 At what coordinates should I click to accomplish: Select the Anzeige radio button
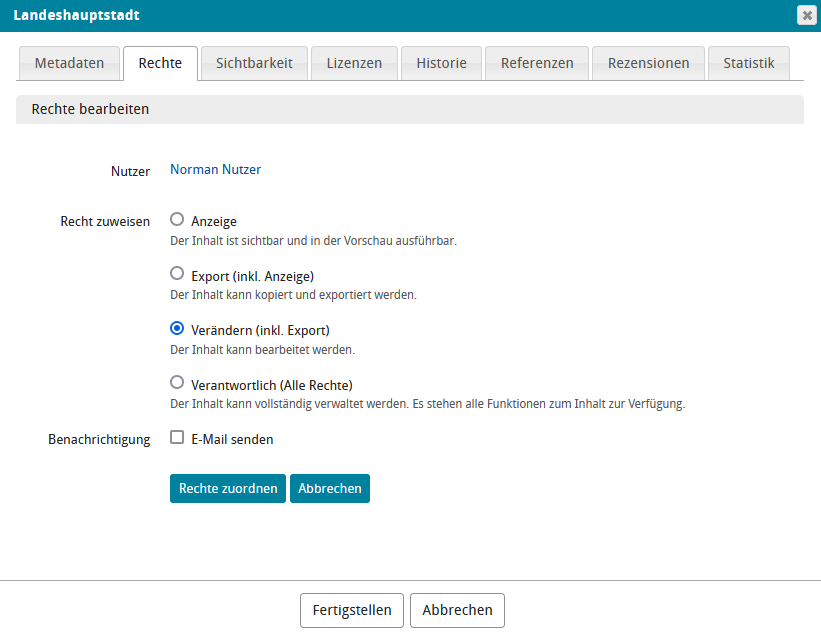coord(177,219)
